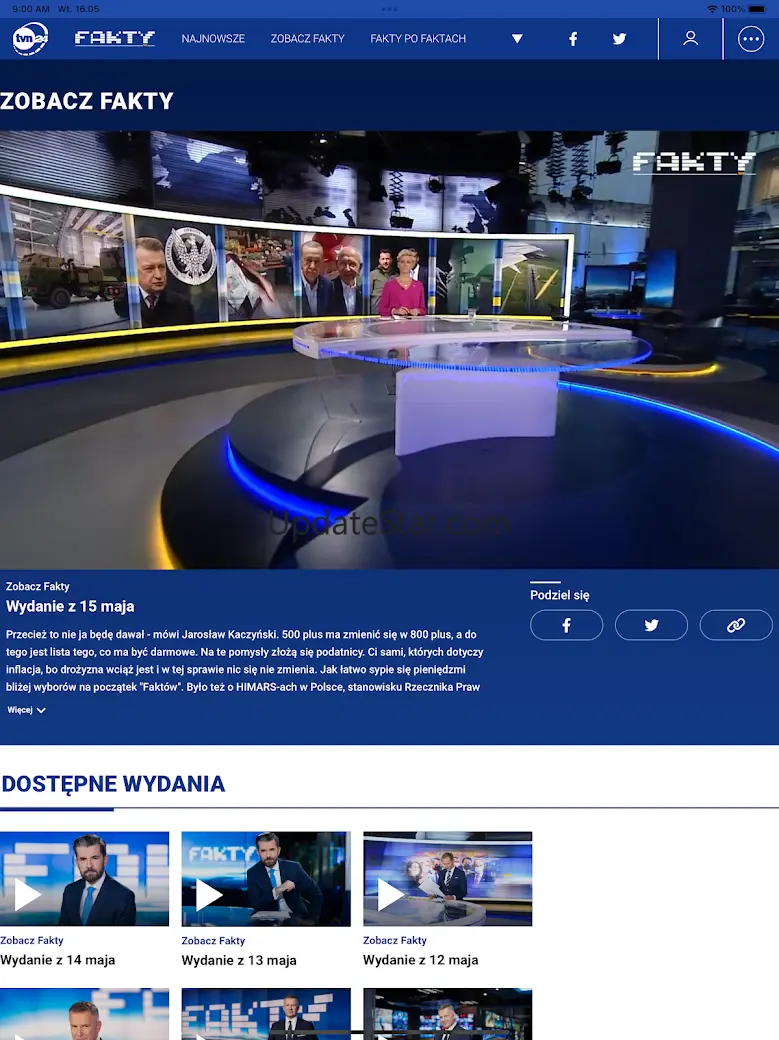Viewport: 779px width, 1040px height.
Task: Go to Najnowsze menu item
Action: coord(213,39)
